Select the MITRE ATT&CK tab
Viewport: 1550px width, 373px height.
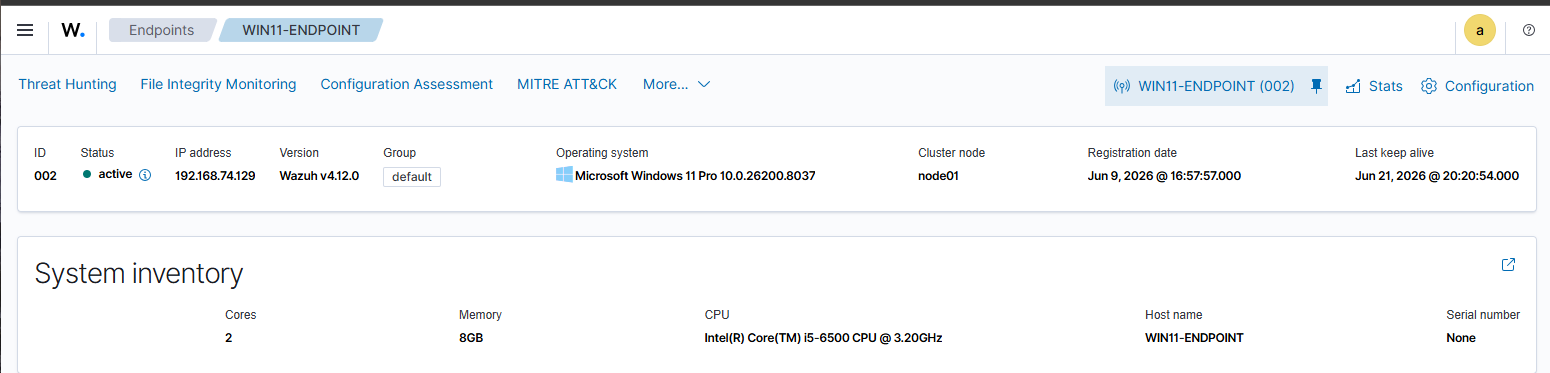pos(567,85)
